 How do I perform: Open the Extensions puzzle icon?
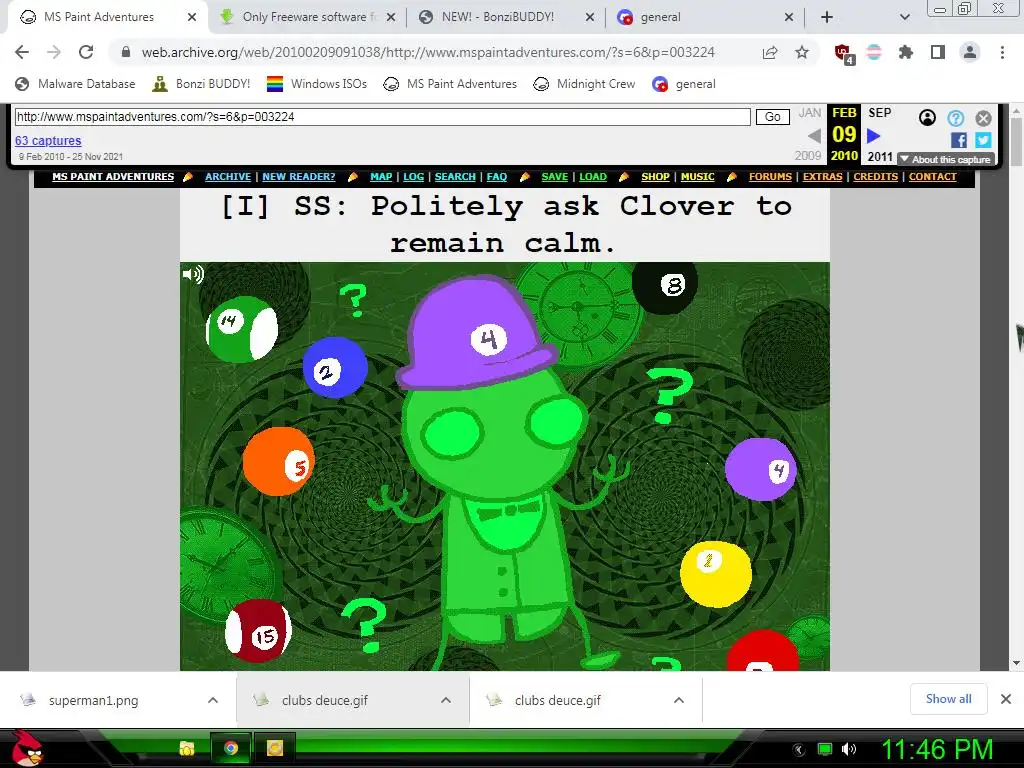pos(906,52)
